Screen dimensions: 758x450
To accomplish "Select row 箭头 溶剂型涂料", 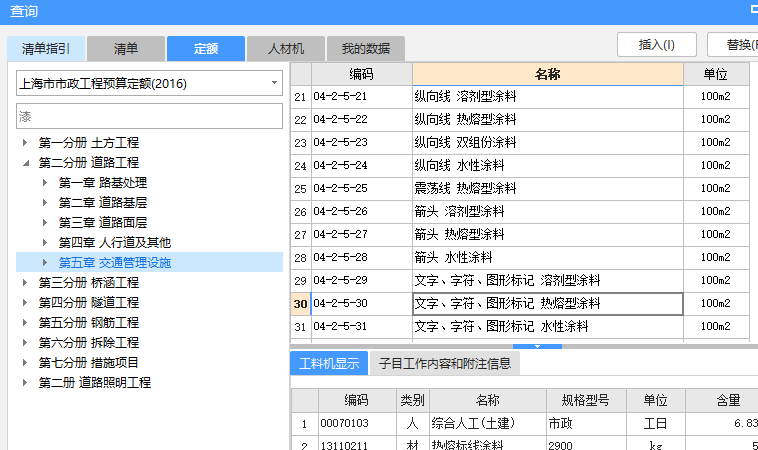I will (548, 211).
